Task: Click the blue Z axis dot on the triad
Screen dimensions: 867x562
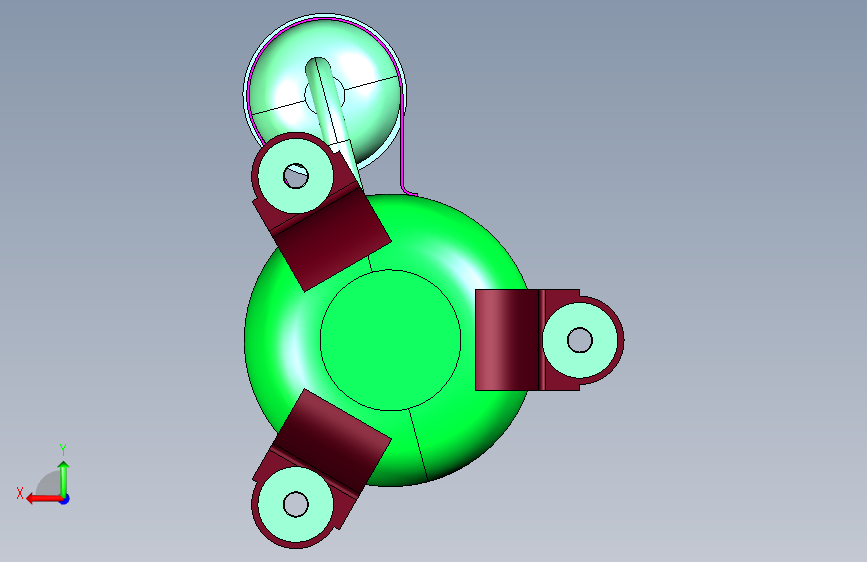Action: [65, 500]
